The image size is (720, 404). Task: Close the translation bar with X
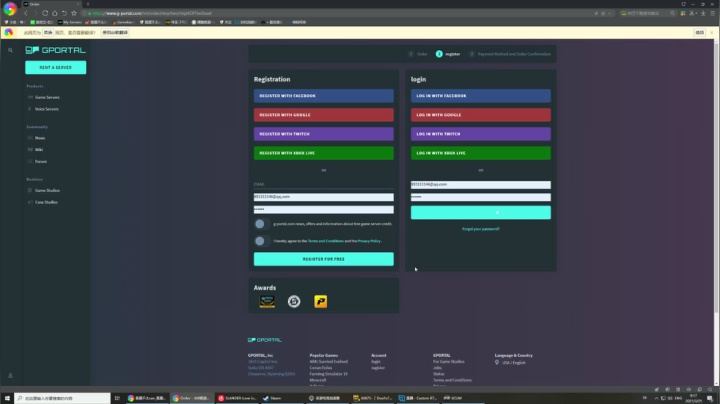[x=712, y=33]
